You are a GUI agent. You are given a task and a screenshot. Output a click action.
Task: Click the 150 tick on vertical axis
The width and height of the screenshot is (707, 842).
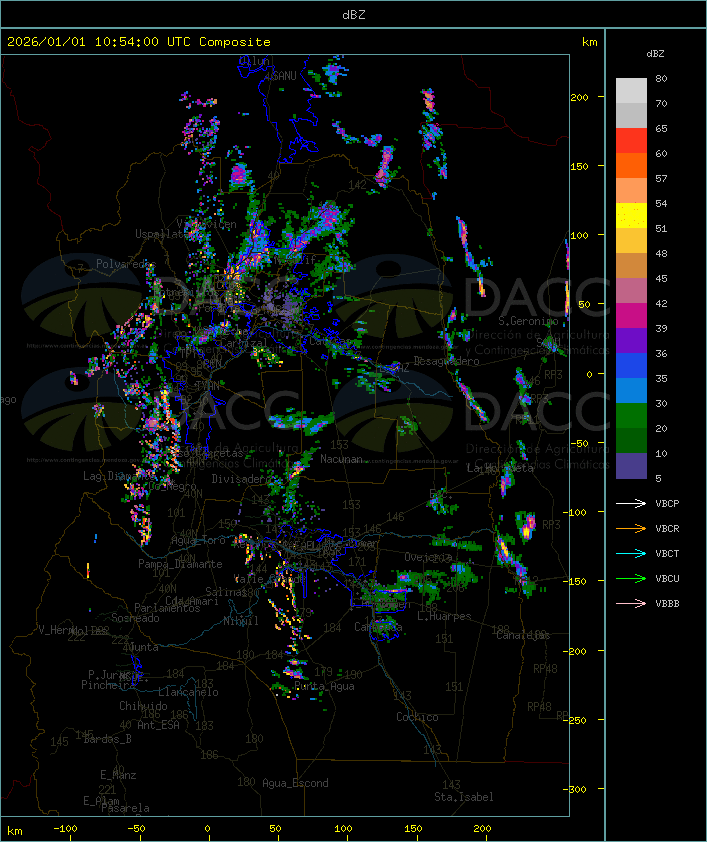pyautogui.click(x=579, y=166)
